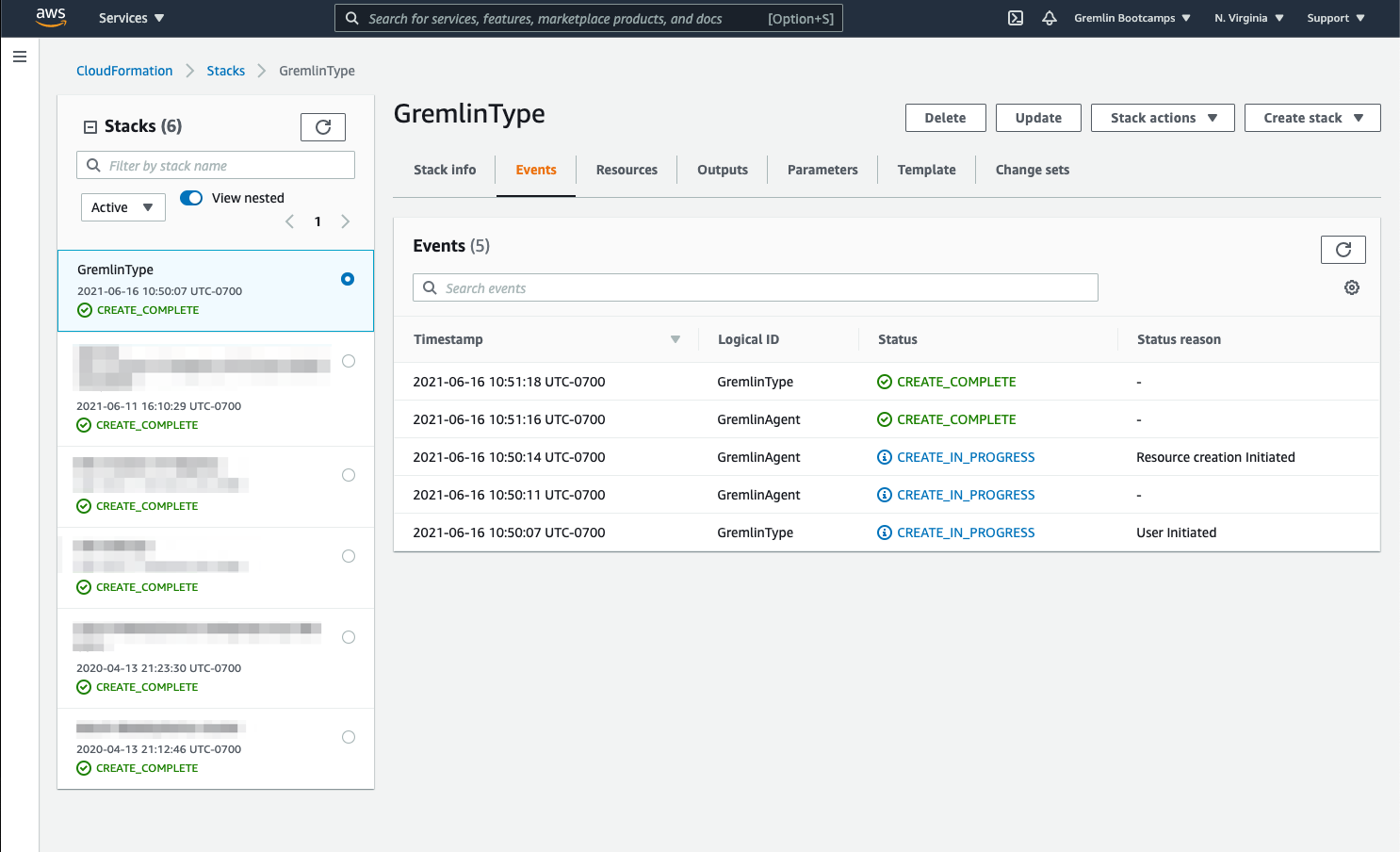Open the notifications bell
This screenshot has height=852, width=1400.
tap(1050, 18)
